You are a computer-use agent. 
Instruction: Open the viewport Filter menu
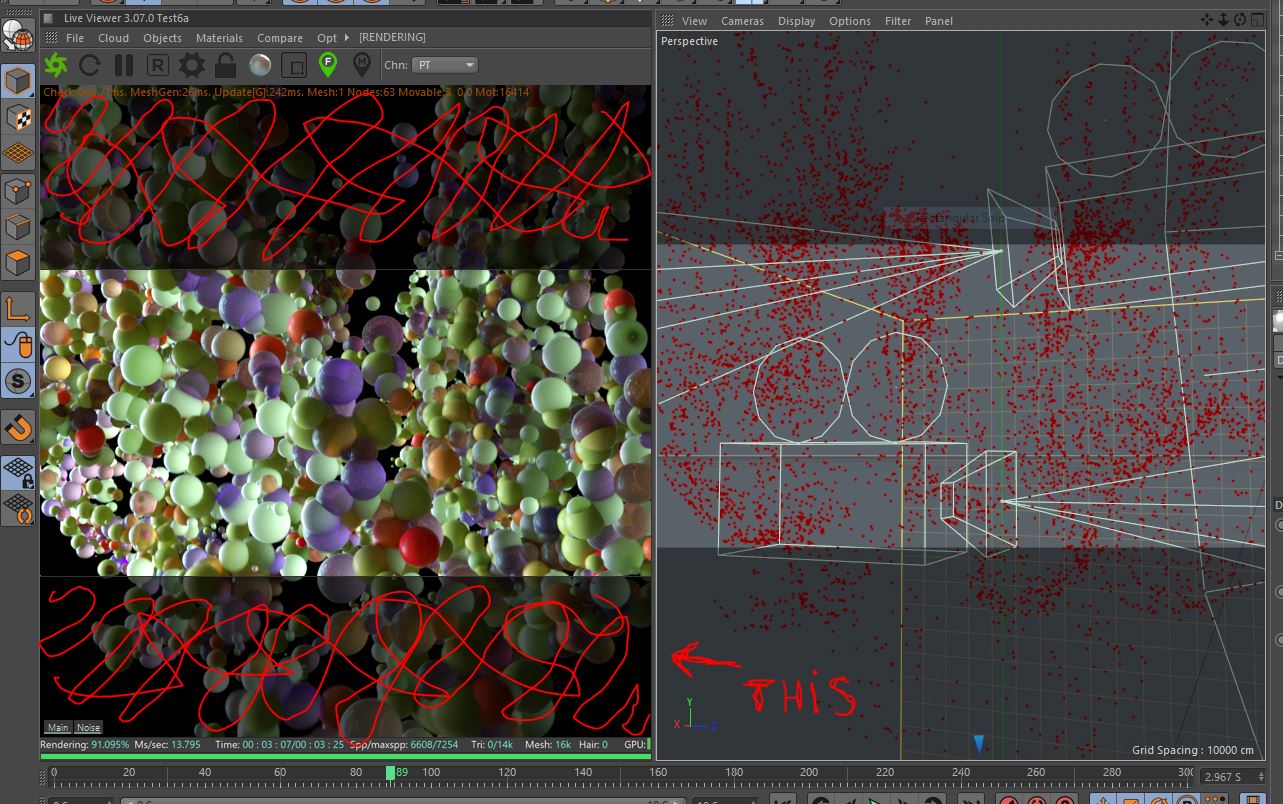(x=898, y=21)
